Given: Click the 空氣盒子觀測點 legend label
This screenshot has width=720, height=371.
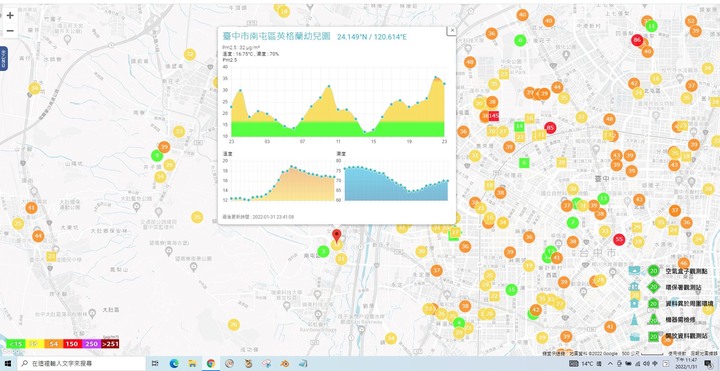Looking at the screenshot, I should [686, 271].
